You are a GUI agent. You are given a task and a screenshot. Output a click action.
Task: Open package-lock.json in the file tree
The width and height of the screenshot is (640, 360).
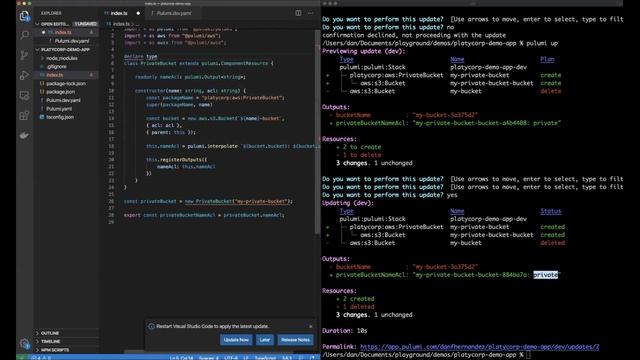coord(66,83)
